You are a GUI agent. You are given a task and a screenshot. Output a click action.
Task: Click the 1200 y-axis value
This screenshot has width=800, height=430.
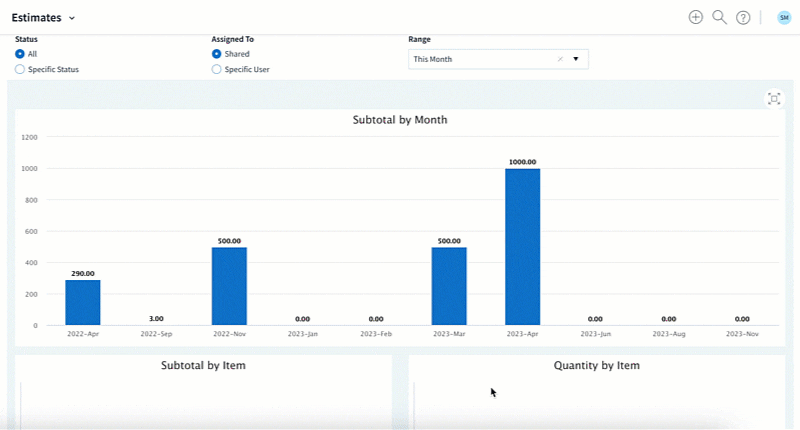(x=30, y=137)
